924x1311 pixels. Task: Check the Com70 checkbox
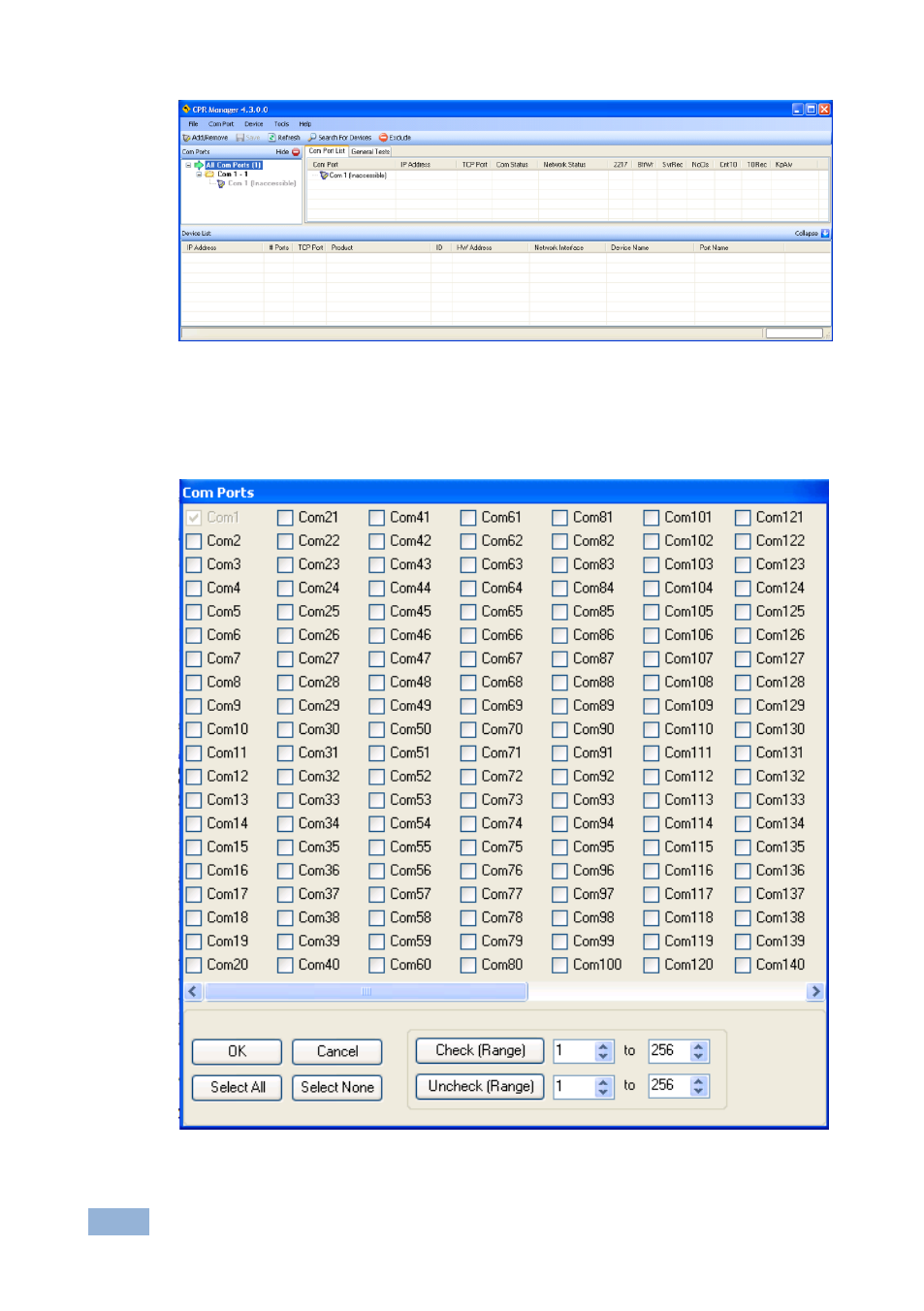pos(468,729)
